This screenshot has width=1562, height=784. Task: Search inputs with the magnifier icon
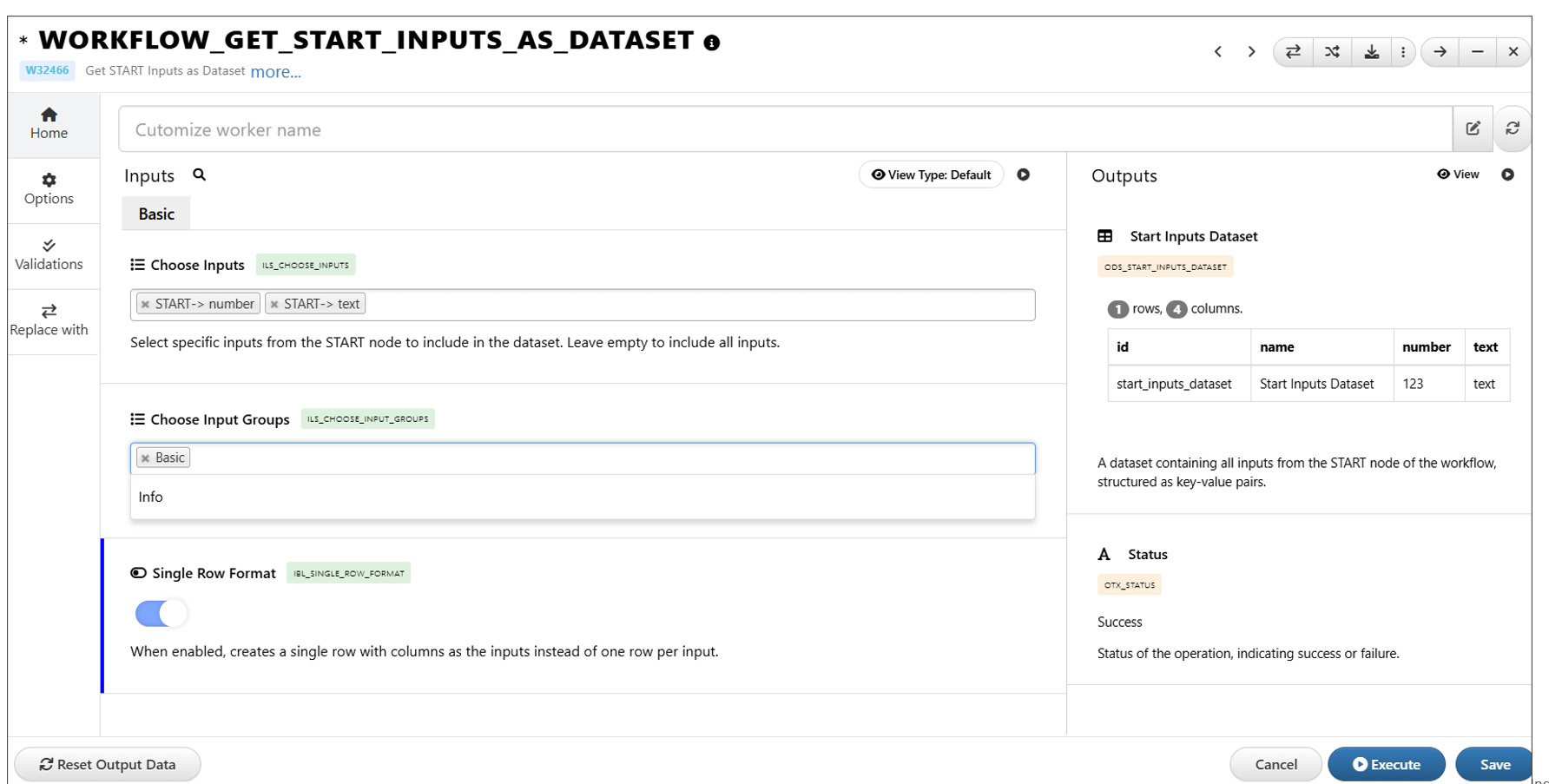pyautogui.click(x=199, y=175)
